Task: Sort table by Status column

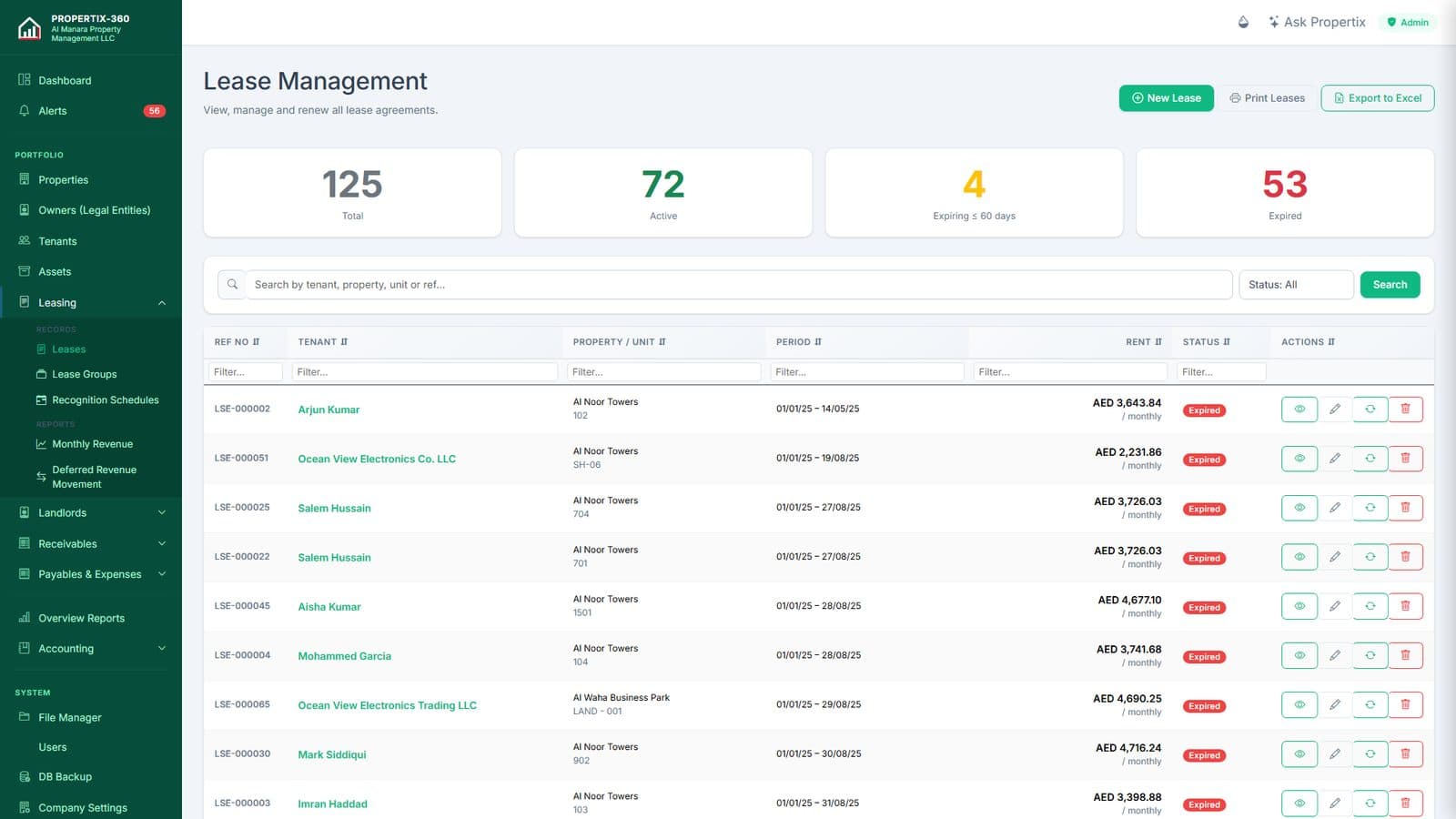Action: pyautogui.click(x=1206, y=342)
